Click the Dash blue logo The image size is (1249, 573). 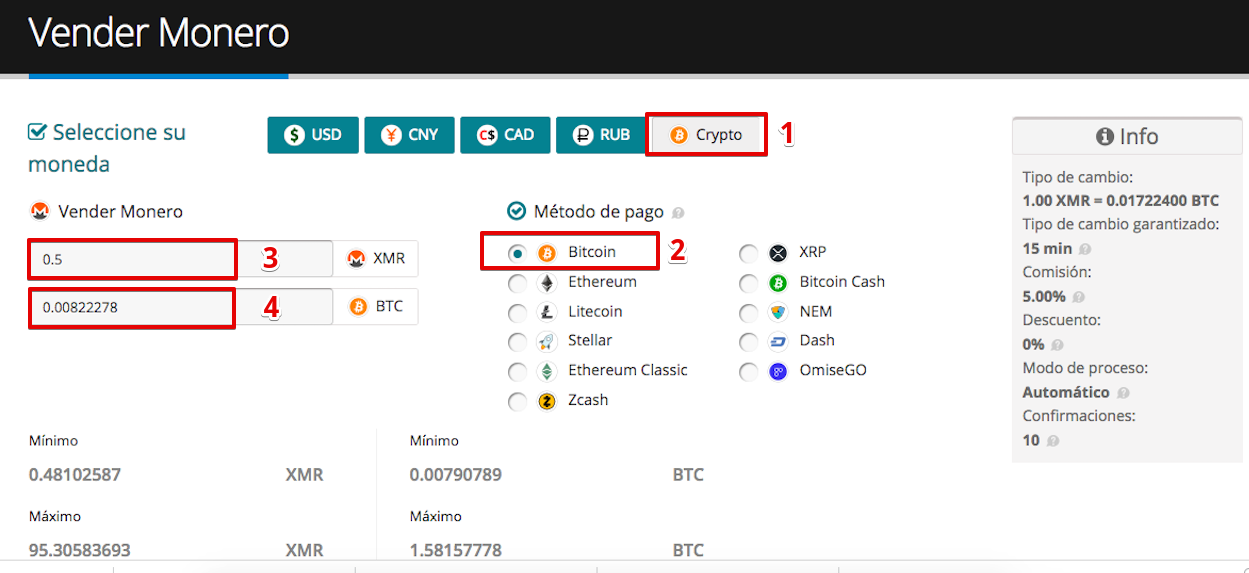point(779,342)
